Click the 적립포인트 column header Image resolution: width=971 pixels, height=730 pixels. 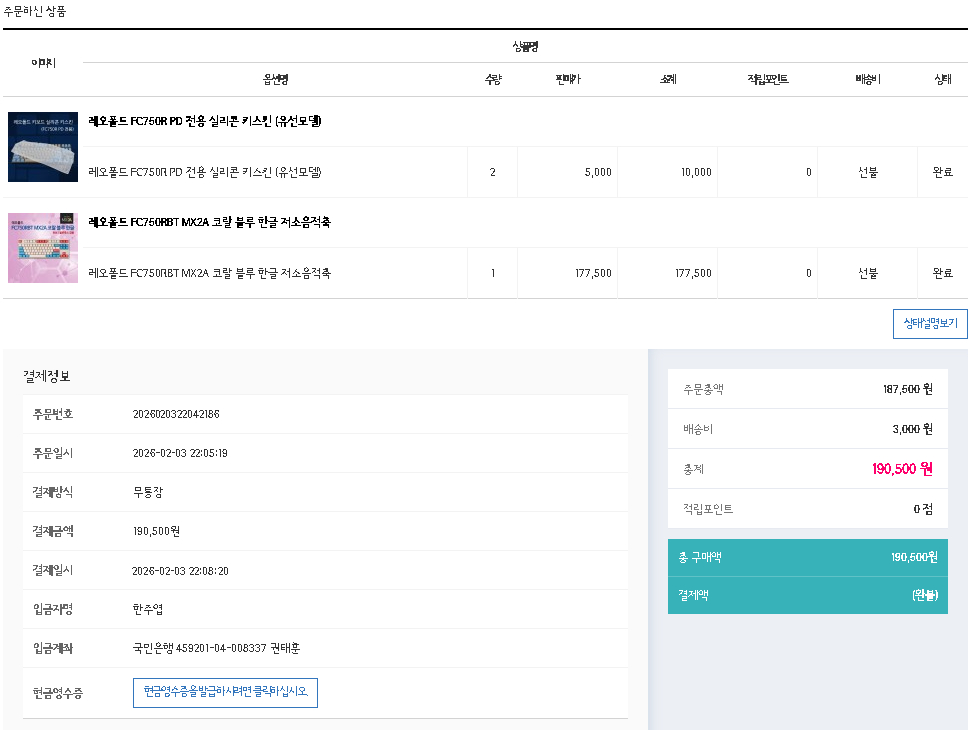[x=766, y=78]
